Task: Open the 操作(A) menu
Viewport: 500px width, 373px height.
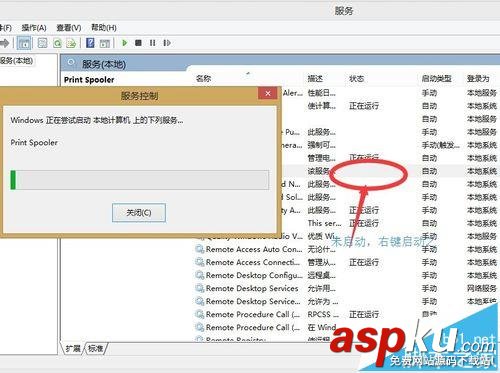Action: [x=34, y=28]
